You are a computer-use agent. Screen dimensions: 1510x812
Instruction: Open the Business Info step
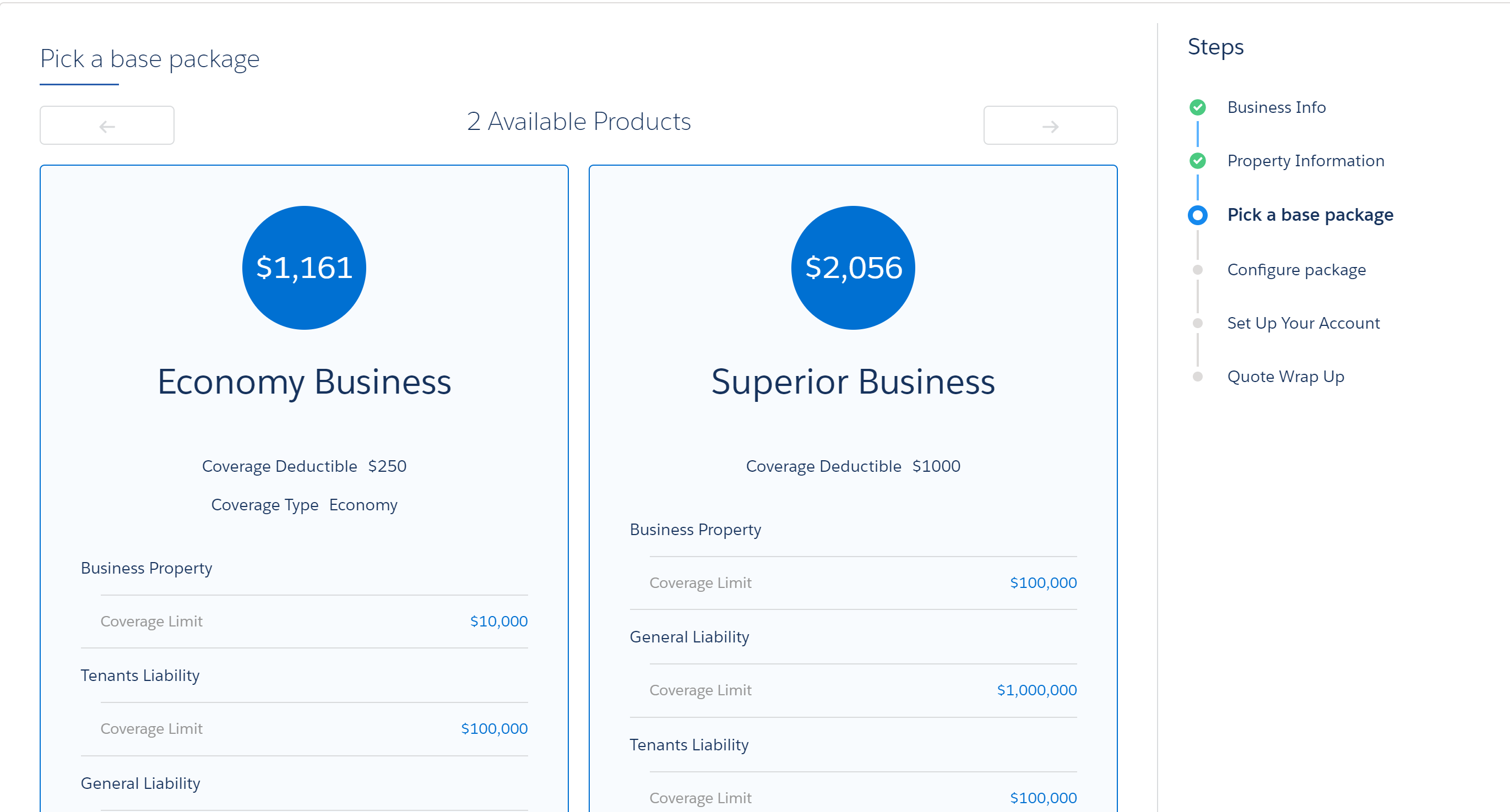coord(1276,107)
